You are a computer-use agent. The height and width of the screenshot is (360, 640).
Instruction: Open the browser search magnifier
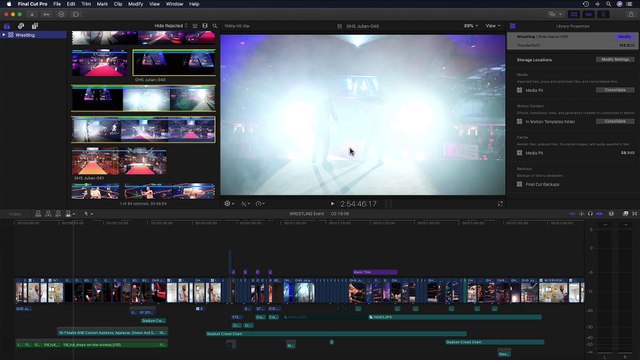point(215,26)
